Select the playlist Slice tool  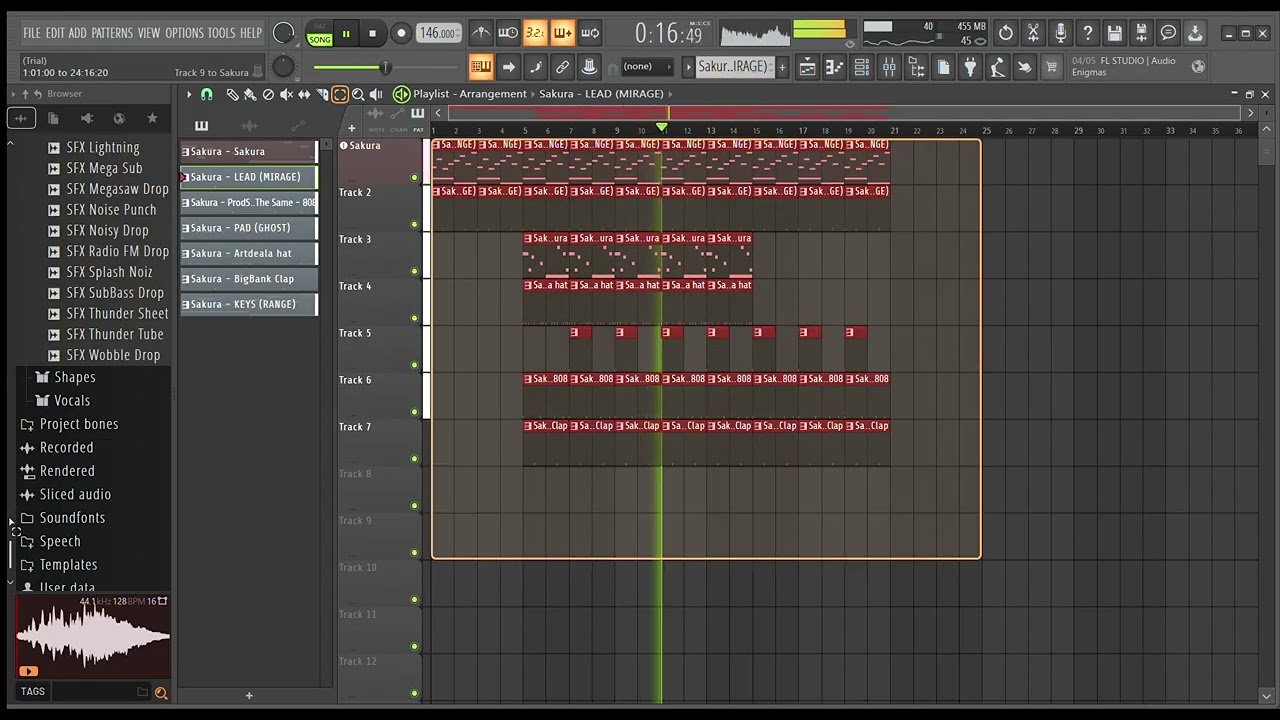[322, 94]
